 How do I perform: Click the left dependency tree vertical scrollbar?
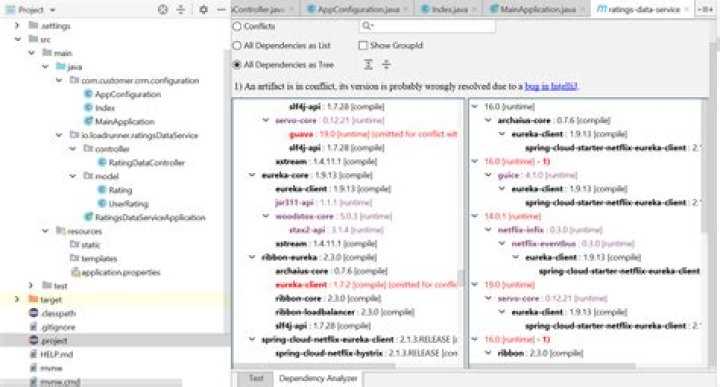pos(461,278)
